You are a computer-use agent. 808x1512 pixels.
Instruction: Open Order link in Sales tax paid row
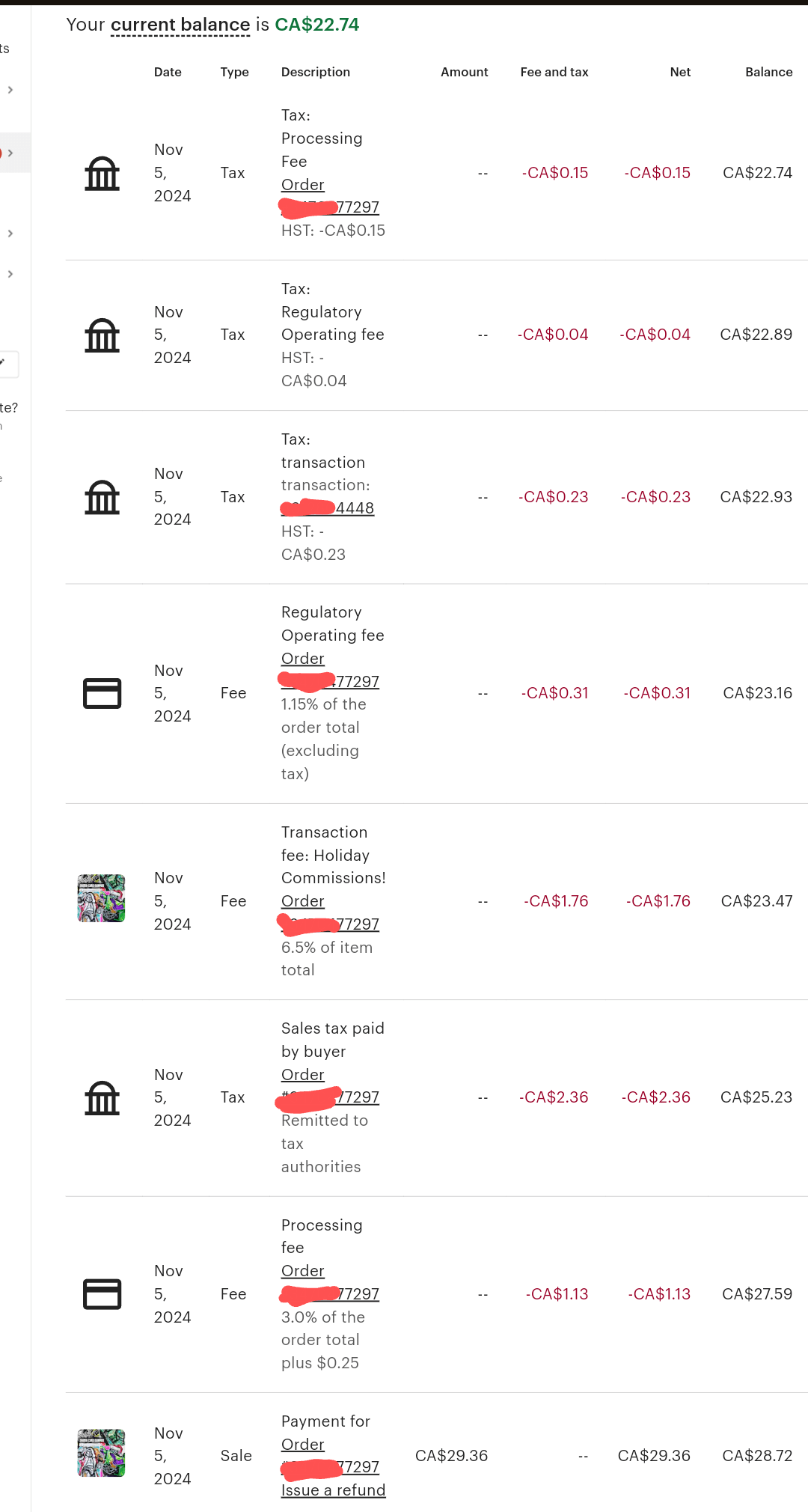coord(303,1075)
